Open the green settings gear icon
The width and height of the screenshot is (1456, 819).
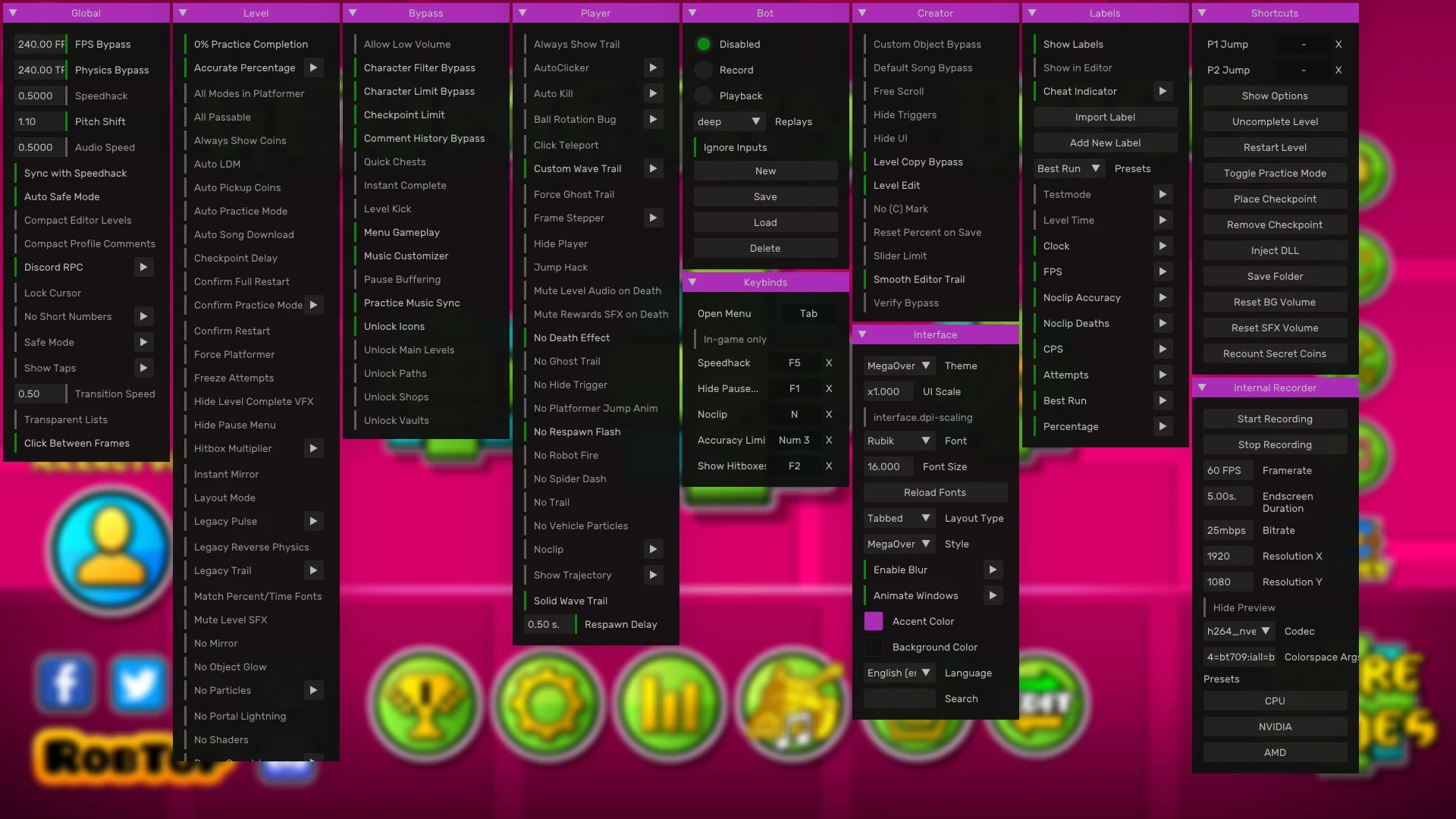548,704
